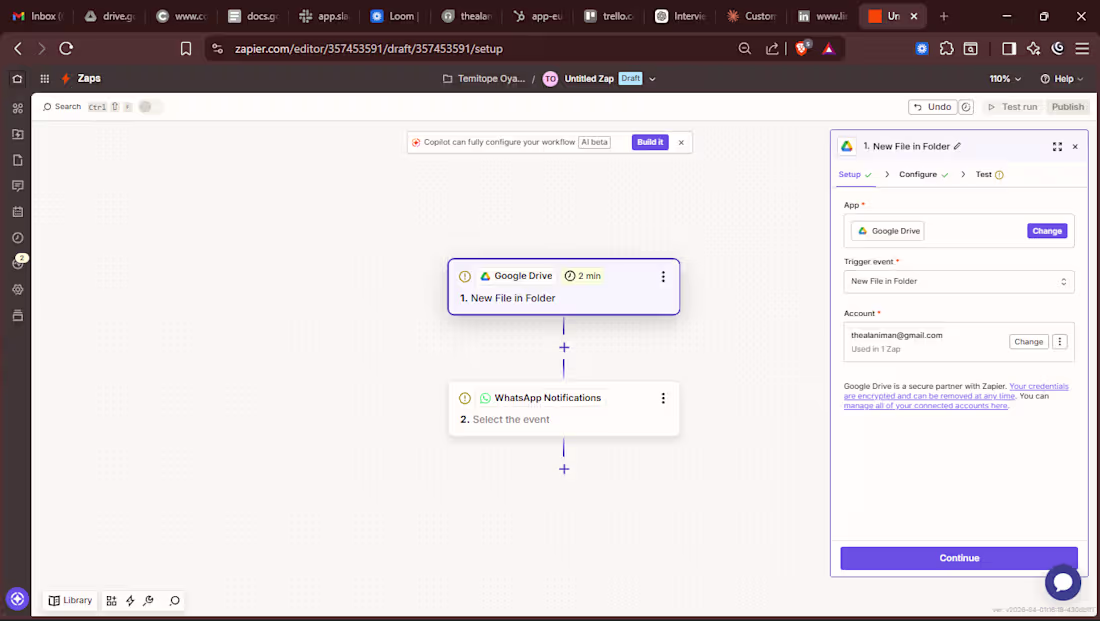Click the Draft status badge
This screenshot has width=1100, height=621.
(x=630, y=79)
